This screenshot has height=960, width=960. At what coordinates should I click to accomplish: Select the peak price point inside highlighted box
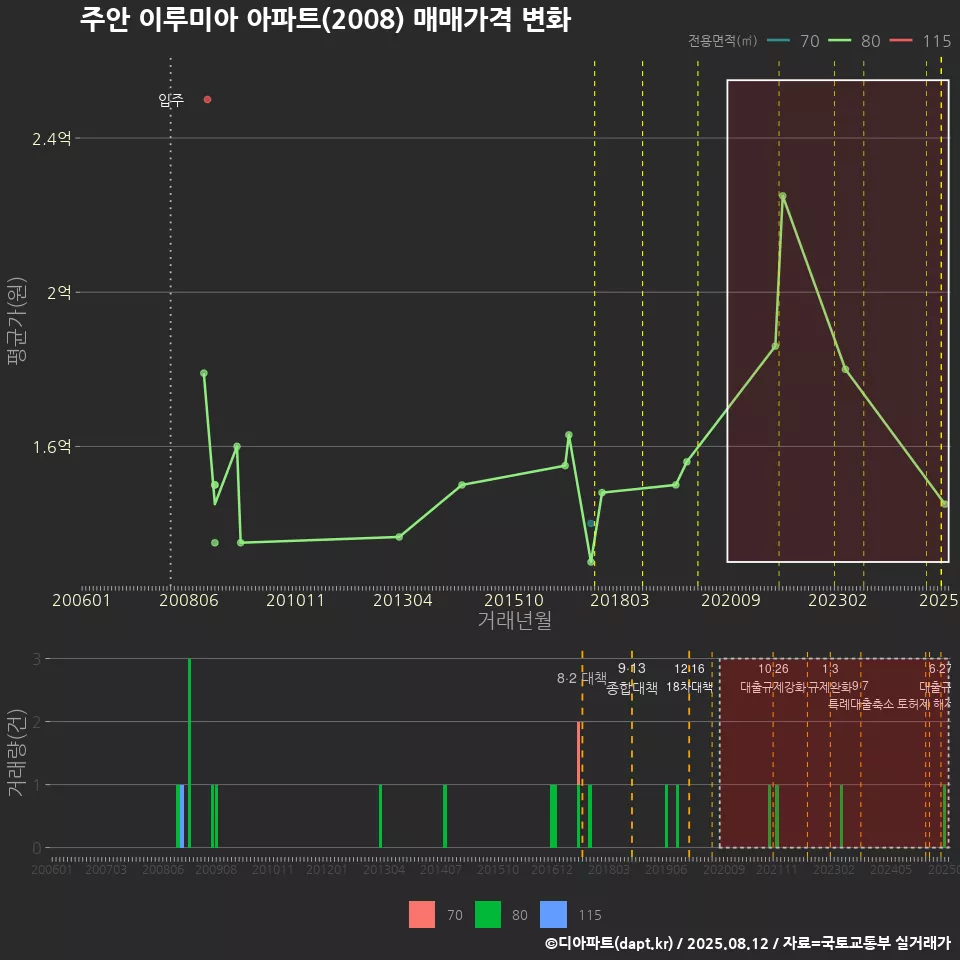[x=782, y=196]
